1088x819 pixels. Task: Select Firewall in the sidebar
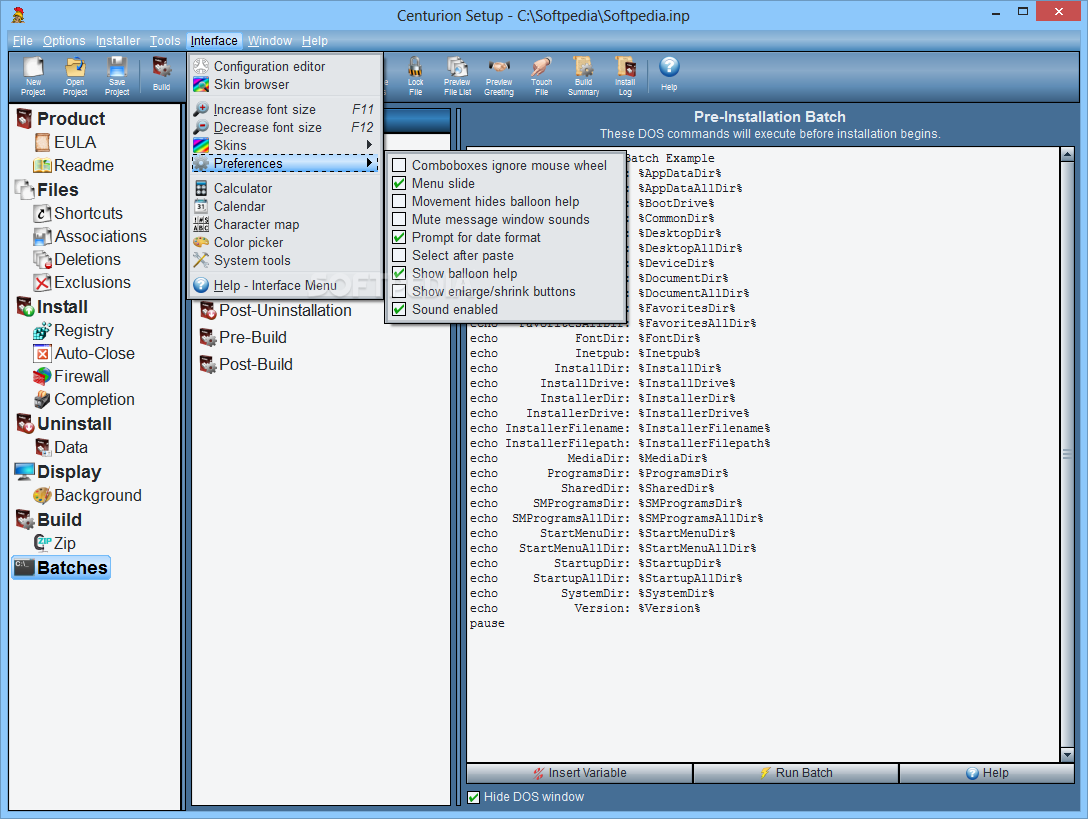(x=71, y=376)
